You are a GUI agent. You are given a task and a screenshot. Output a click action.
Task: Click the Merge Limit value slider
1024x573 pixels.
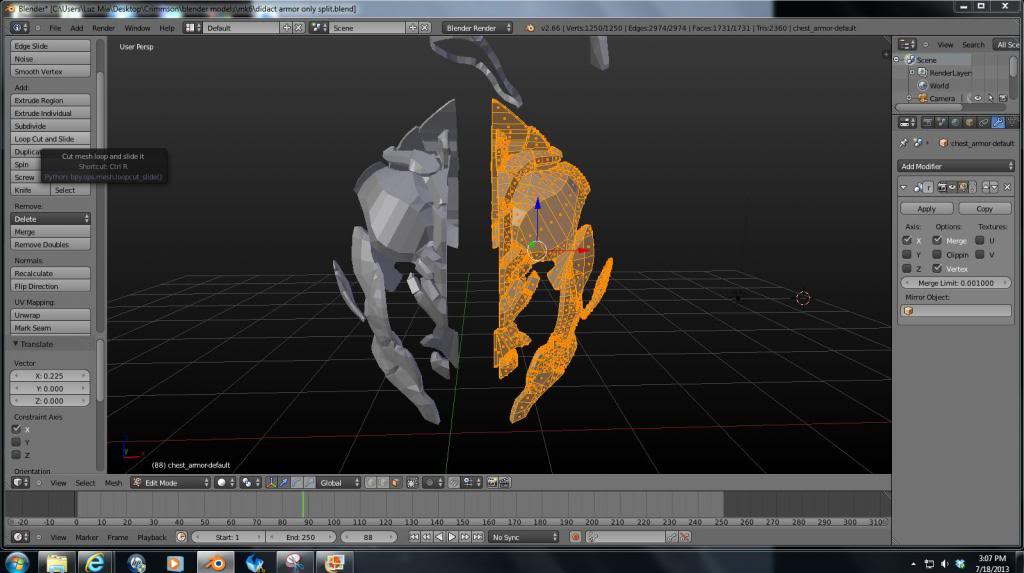(x=956, y=283)
